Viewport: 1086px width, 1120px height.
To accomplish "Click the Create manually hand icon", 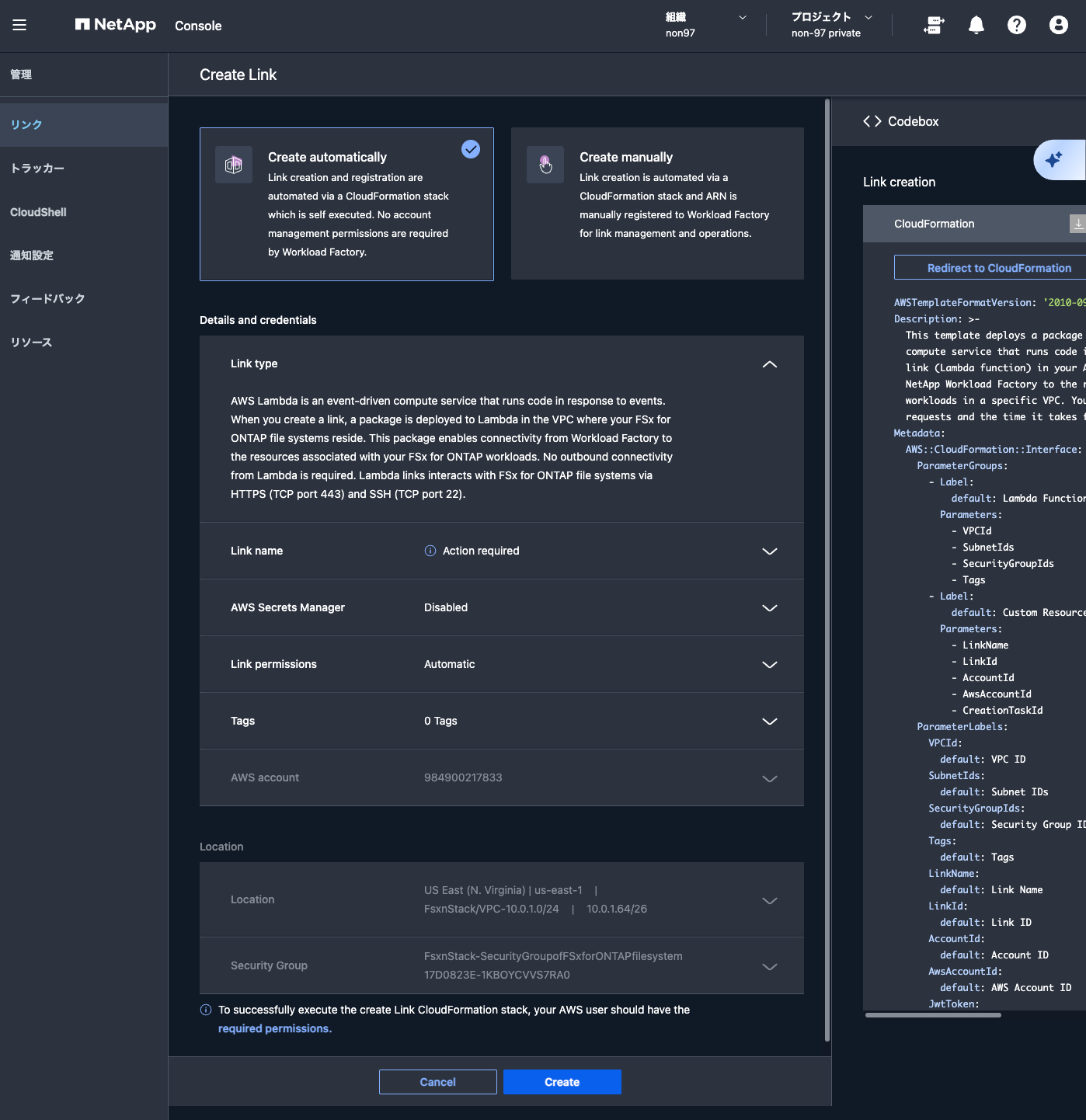I will (x=545, y=165).
